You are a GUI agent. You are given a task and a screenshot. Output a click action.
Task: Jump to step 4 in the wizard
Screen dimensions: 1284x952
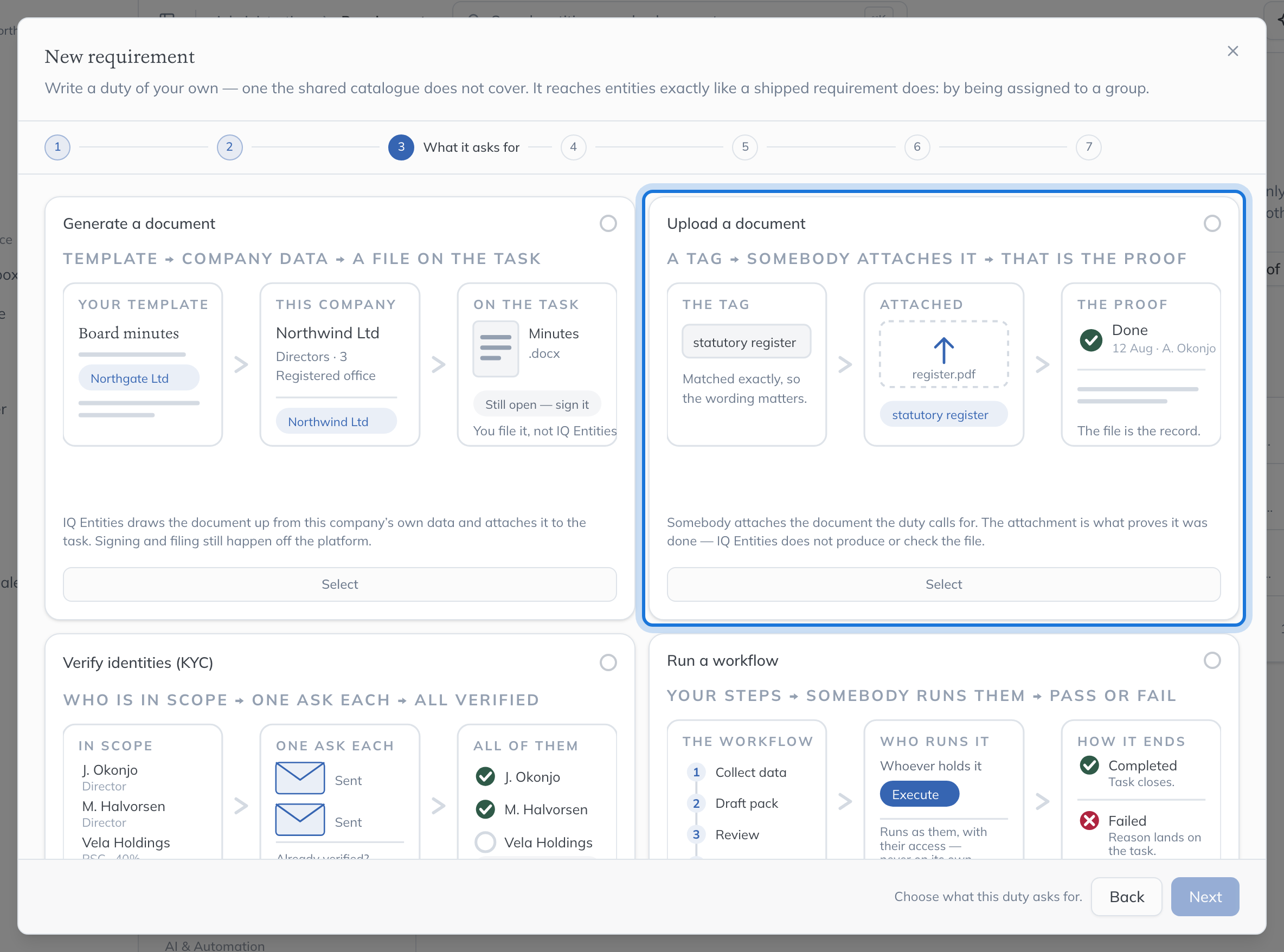pyautogui.click(x=574, y=147)
